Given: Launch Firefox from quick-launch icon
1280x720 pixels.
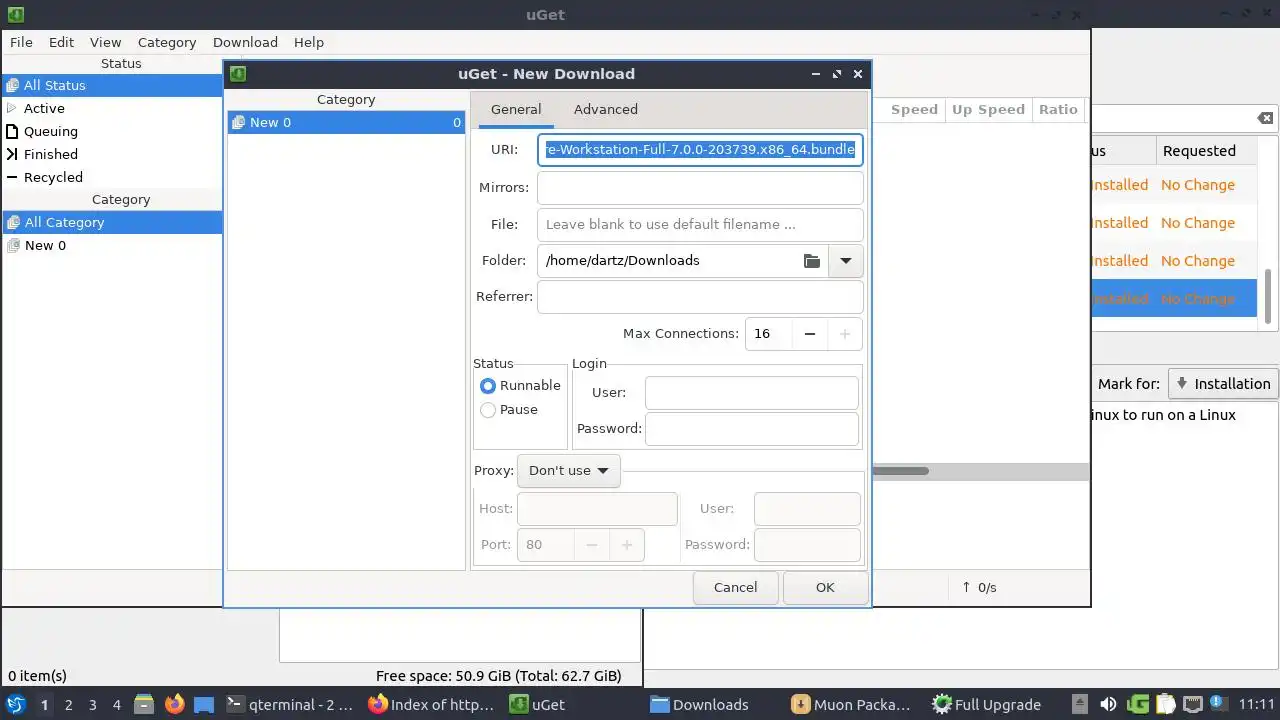Looking at the screenshot, I should [174, 704].
